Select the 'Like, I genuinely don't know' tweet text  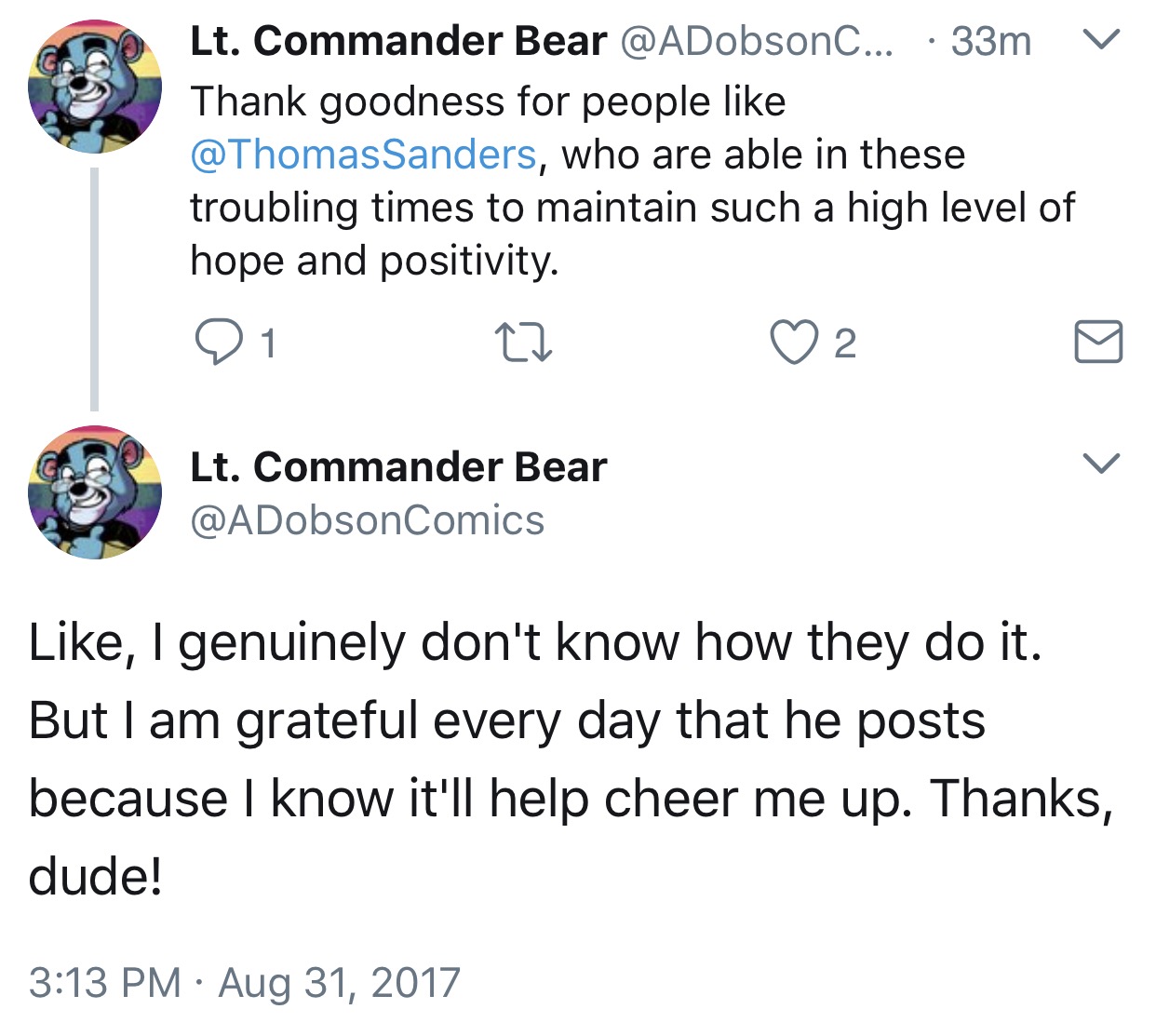coord(571,759)
